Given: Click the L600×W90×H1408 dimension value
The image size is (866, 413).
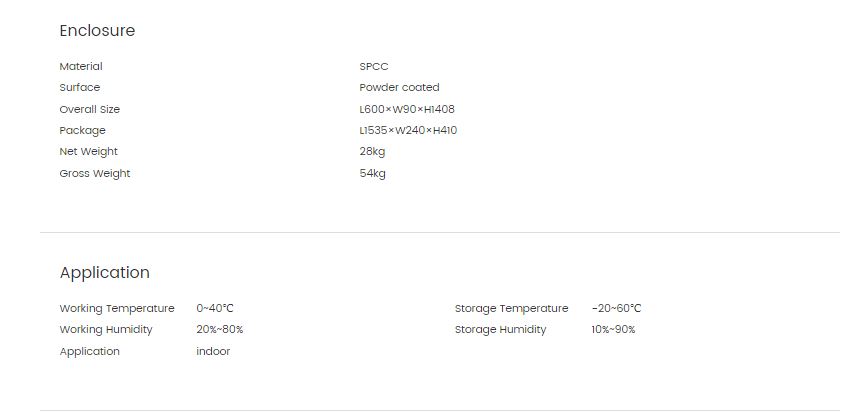Looking at the screenshot, I should click(x=407, y=109).
